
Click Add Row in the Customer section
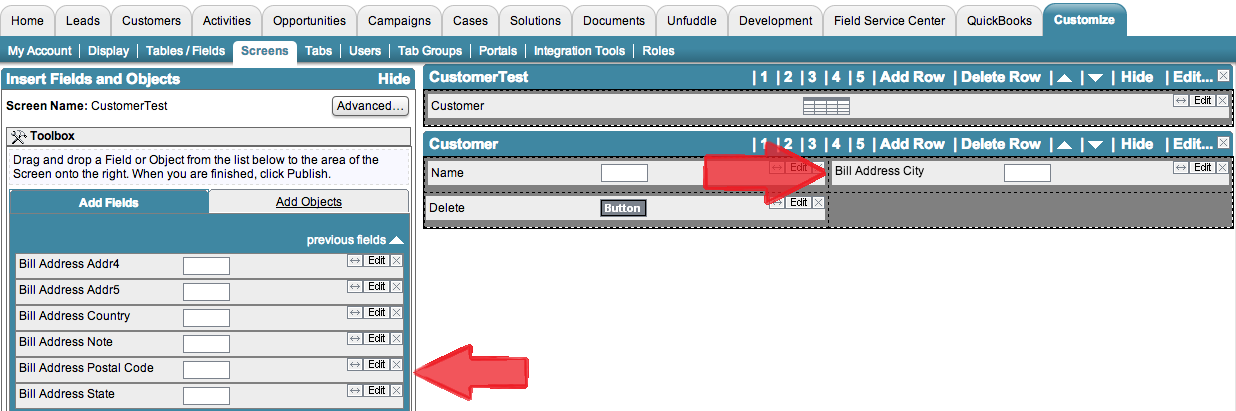pos(912,144)
